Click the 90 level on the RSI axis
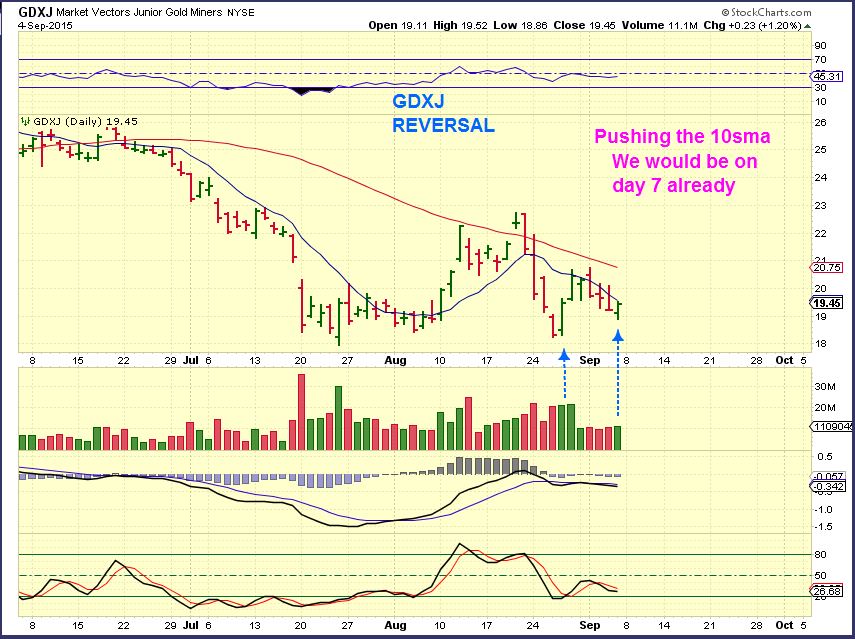 [820, 45]
